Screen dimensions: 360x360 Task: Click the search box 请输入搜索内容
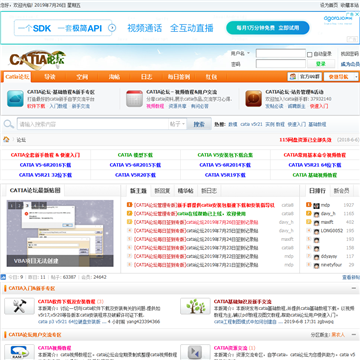point(93,124)
